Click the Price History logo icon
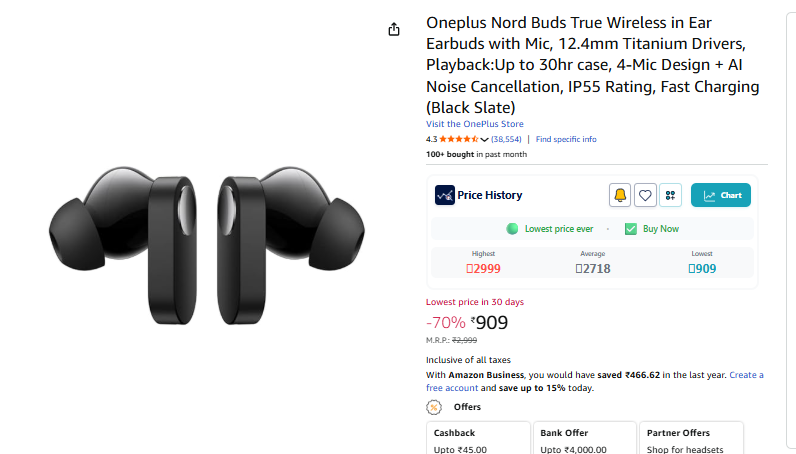Viewport: 796px width, 454px height. (445, 195)
